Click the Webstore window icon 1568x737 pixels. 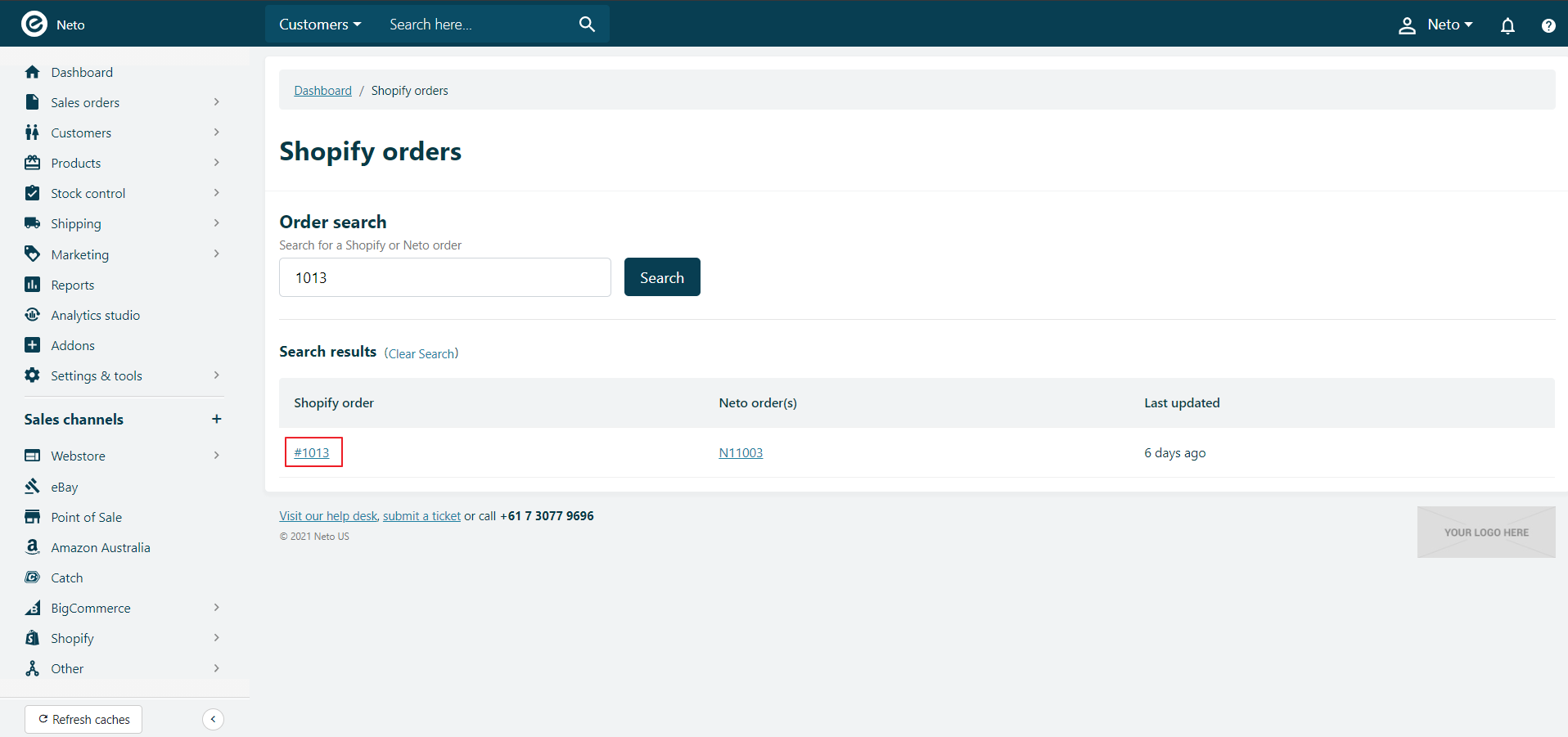click(x=32, y=456)
